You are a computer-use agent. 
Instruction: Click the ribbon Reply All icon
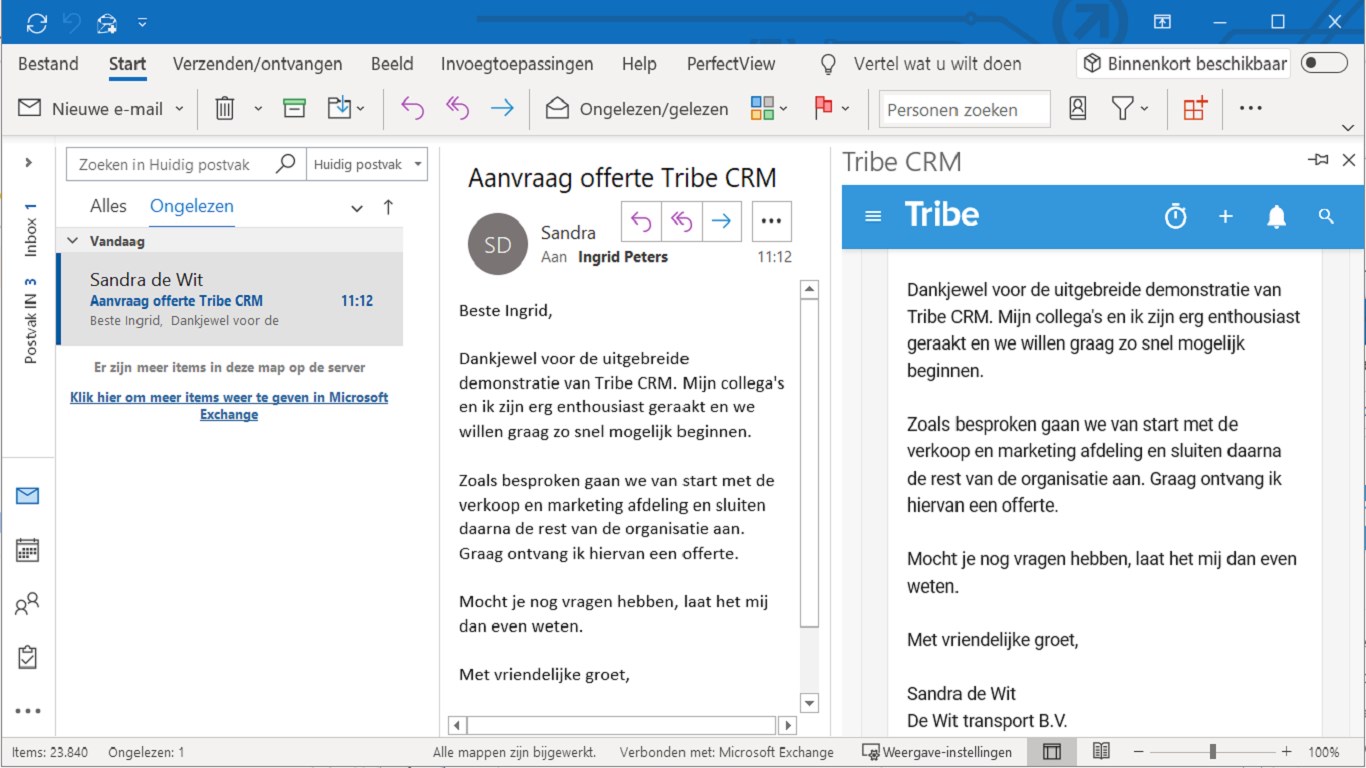coord(457,109)
